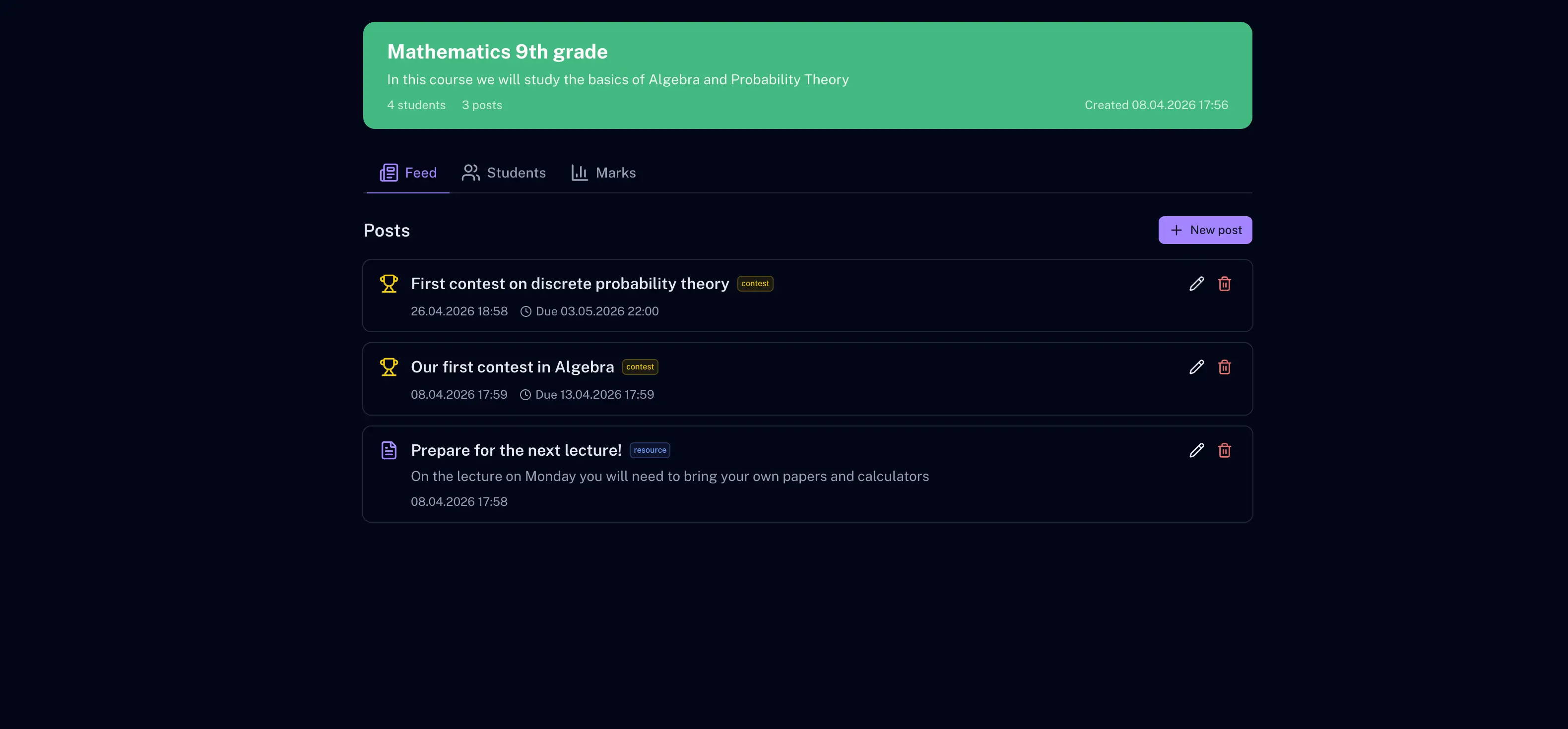This screenshot has height=729, width=1568.
Task: Edit the discrete probability theory contest post
Action: pos(1196,284)
